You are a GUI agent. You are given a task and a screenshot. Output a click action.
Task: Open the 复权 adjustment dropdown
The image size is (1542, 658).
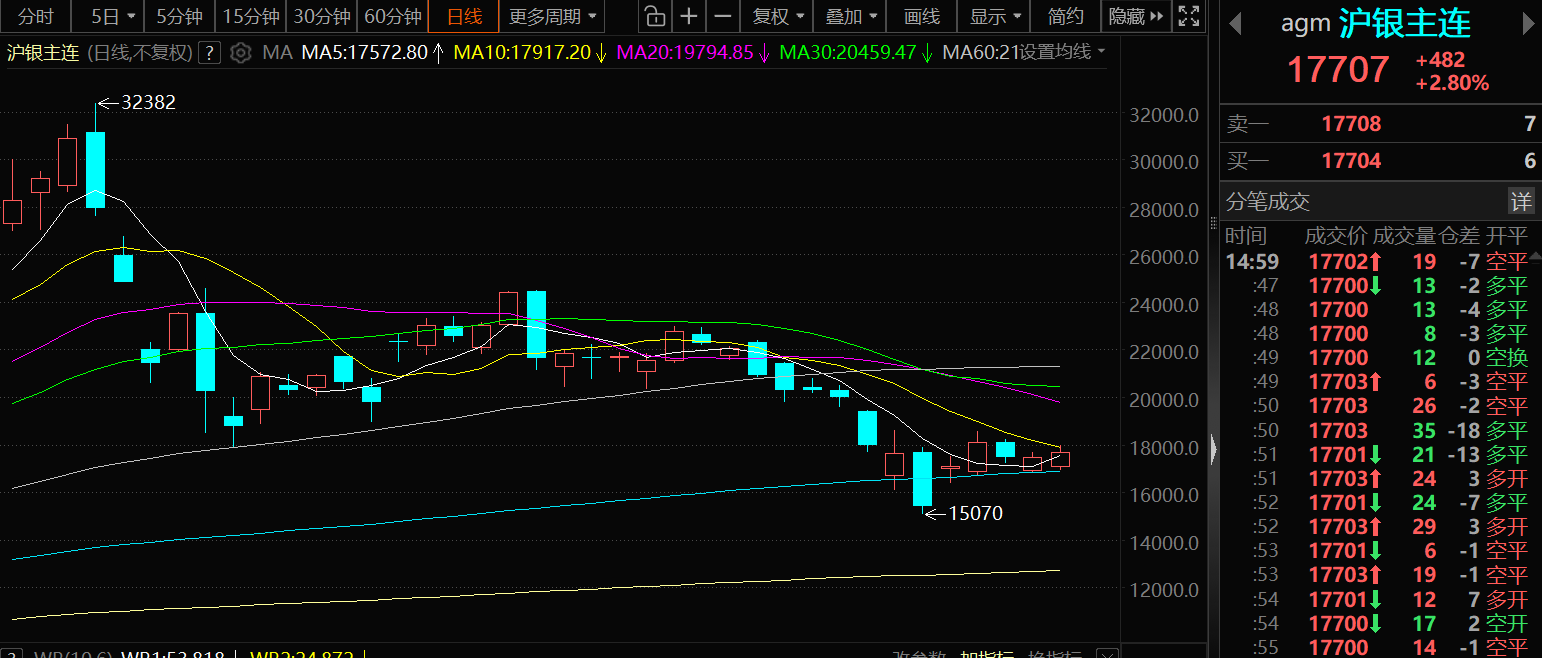(777, 16)
